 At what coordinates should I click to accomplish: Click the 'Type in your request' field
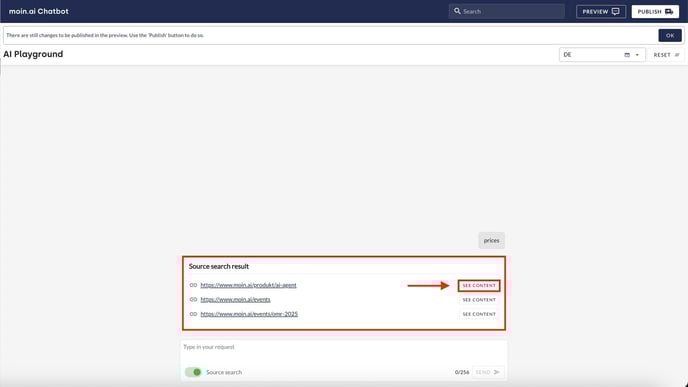344,351
